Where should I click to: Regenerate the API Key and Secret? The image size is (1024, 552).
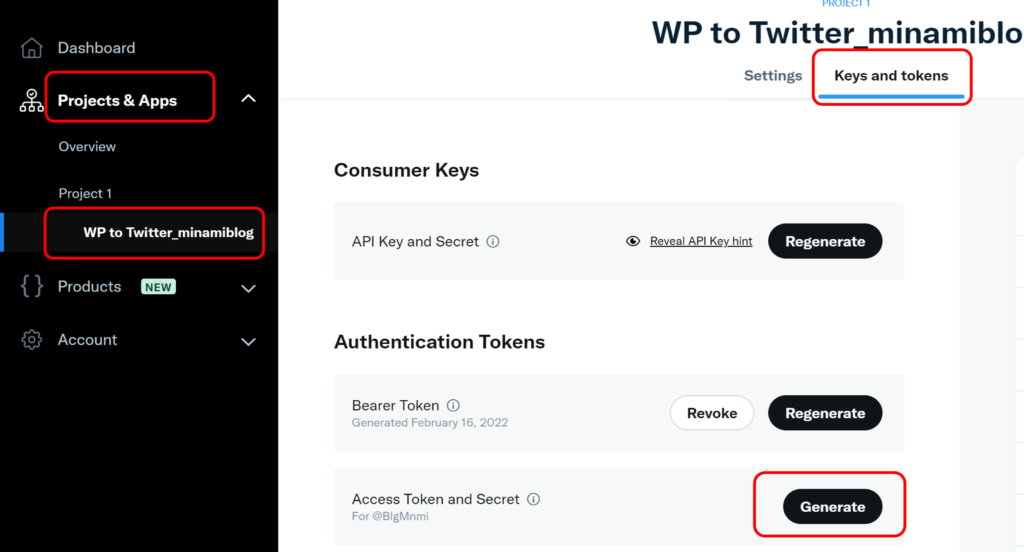click(x=825, y=241)
